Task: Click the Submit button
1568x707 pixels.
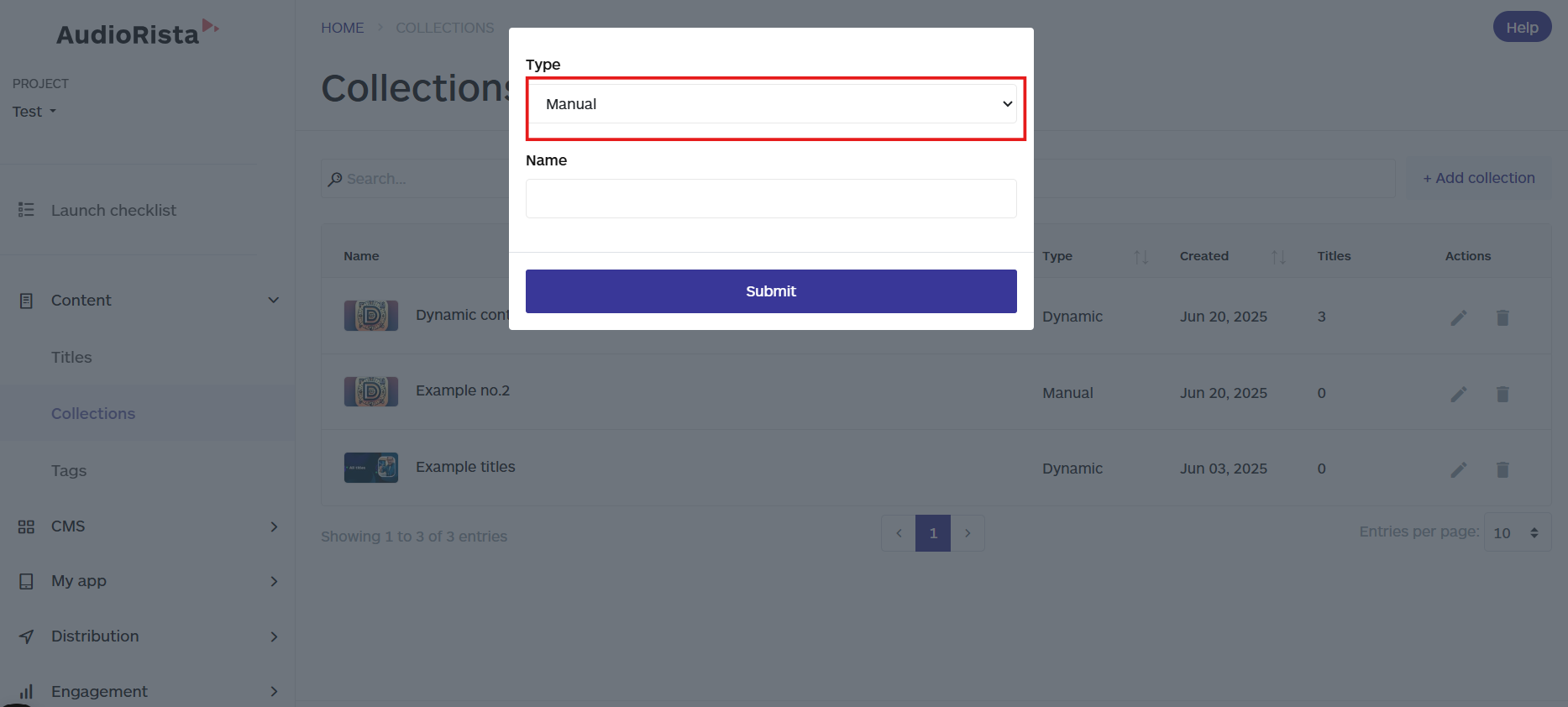Action: click(770, 291)
